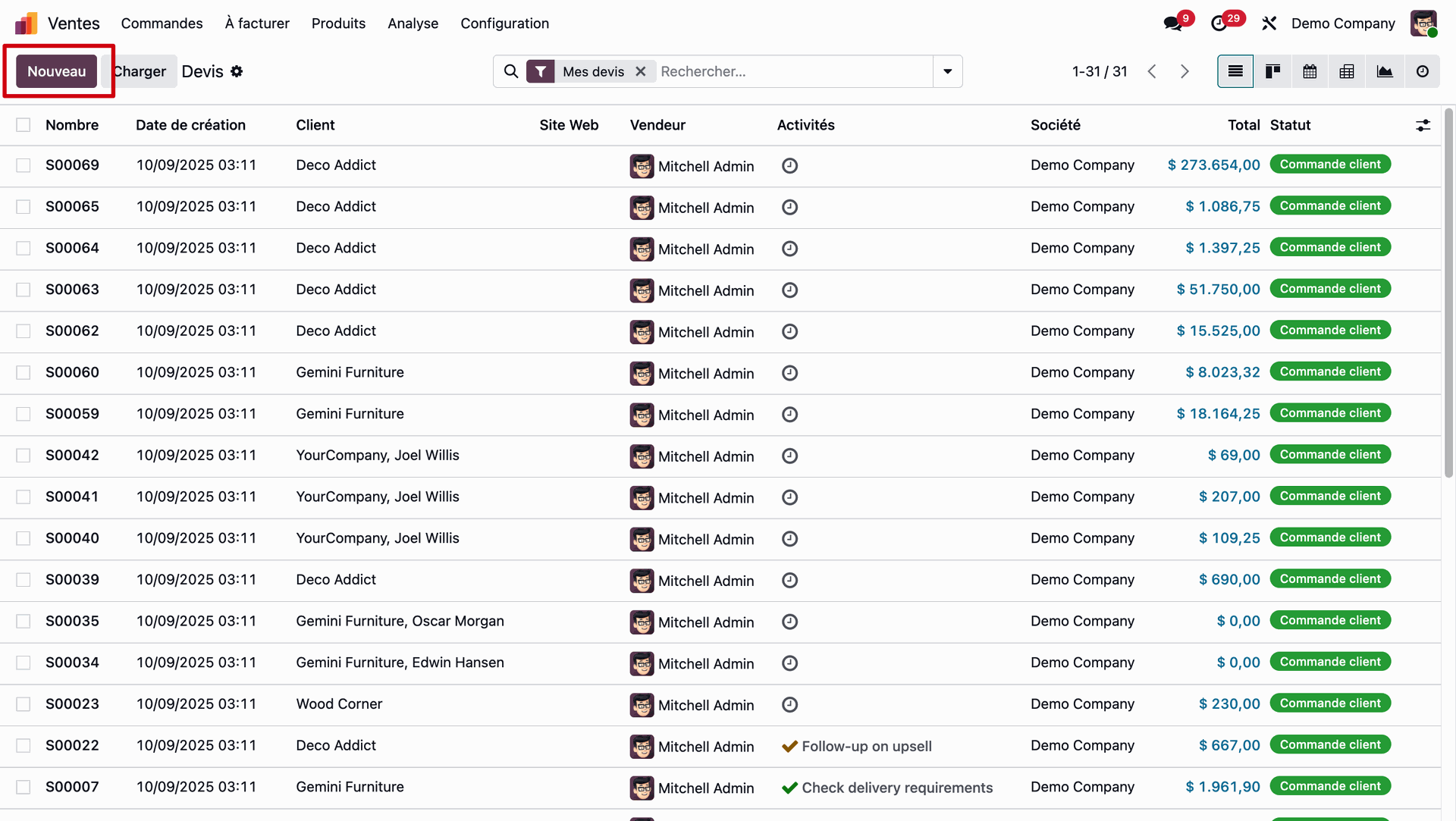Open optional columns adjust icon

coord(1423,125)
